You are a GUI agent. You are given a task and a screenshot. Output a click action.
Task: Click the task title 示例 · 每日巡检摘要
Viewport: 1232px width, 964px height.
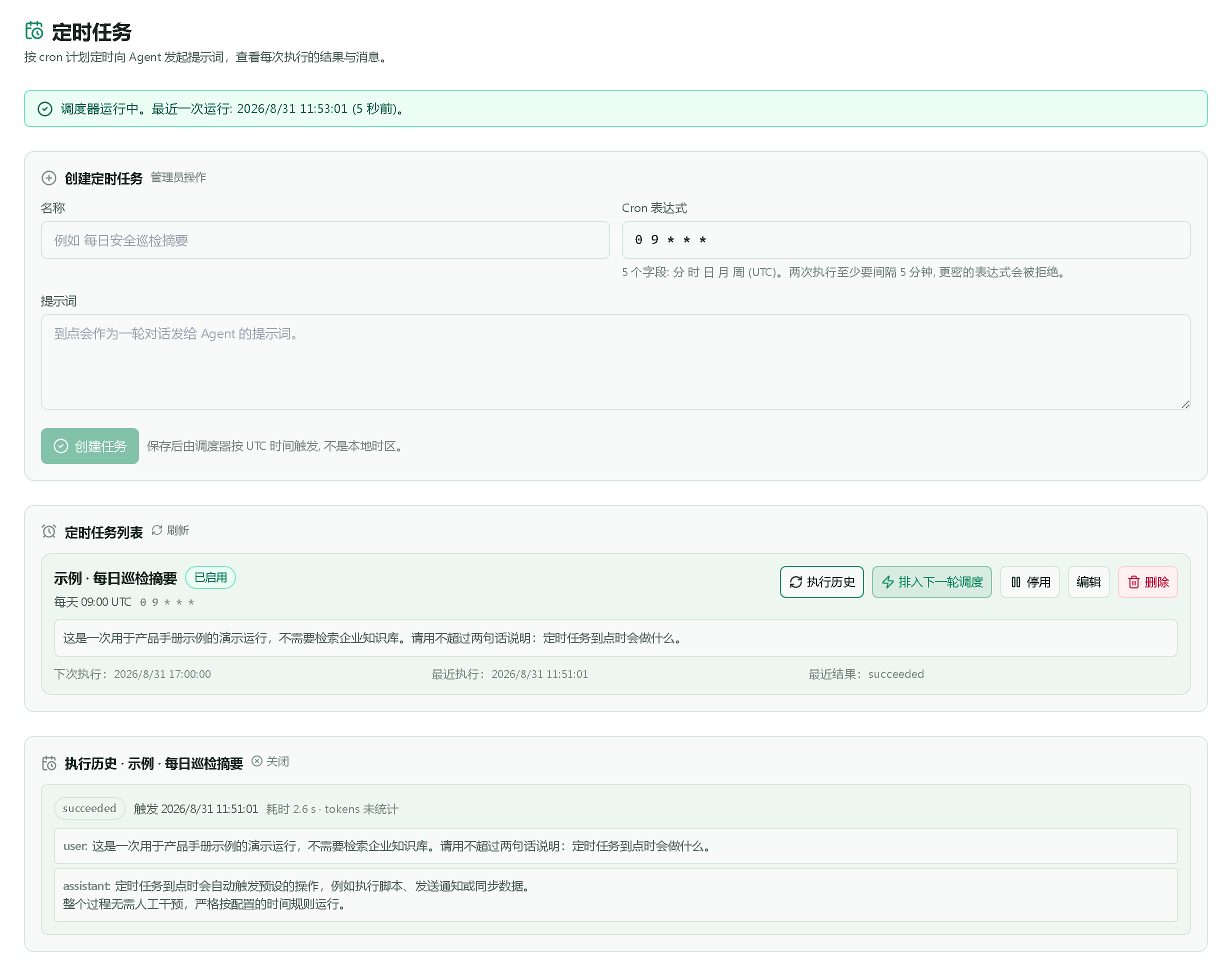click(x=115, y=578)
